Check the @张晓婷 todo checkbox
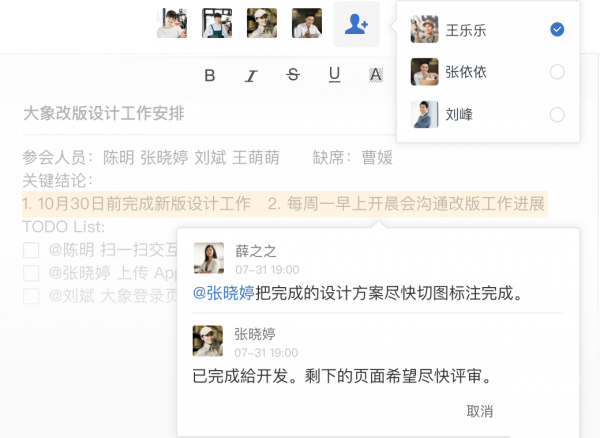The height and width of the screenshot is (438, 600). tap(31, 273)
